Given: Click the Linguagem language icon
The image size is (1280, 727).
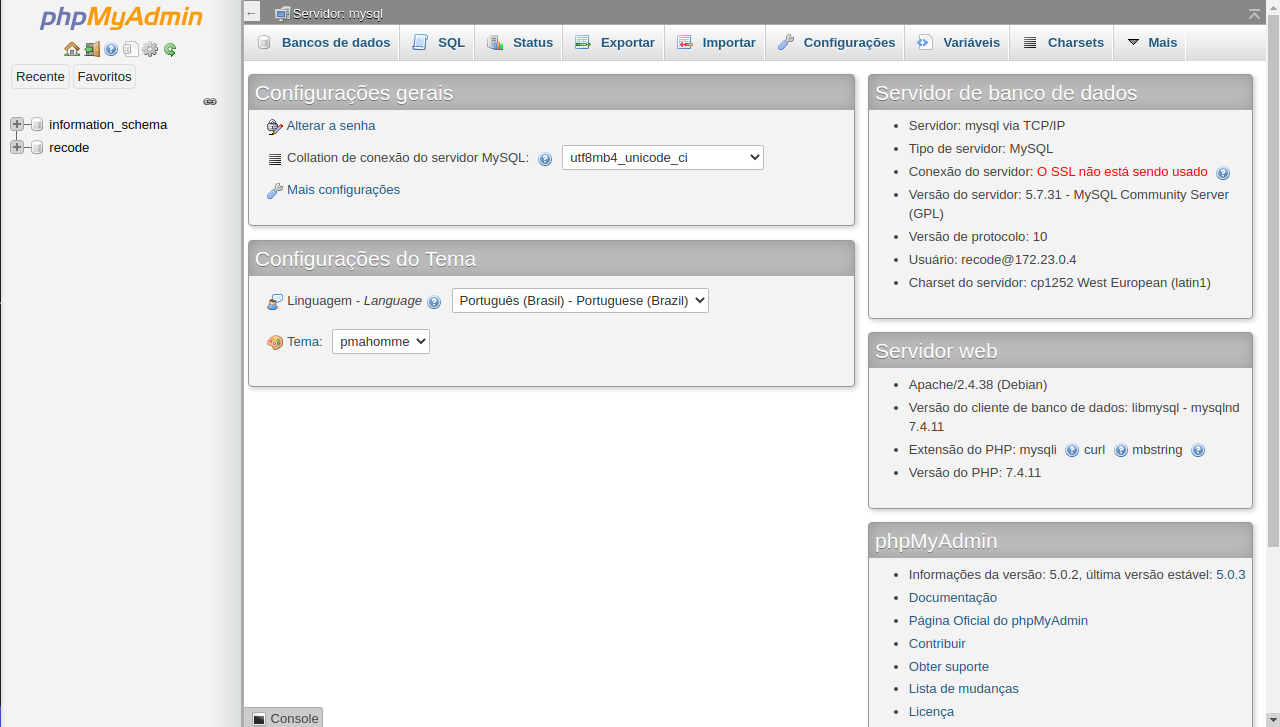Looking at the screenshot, I should click(x=275, y=301).
